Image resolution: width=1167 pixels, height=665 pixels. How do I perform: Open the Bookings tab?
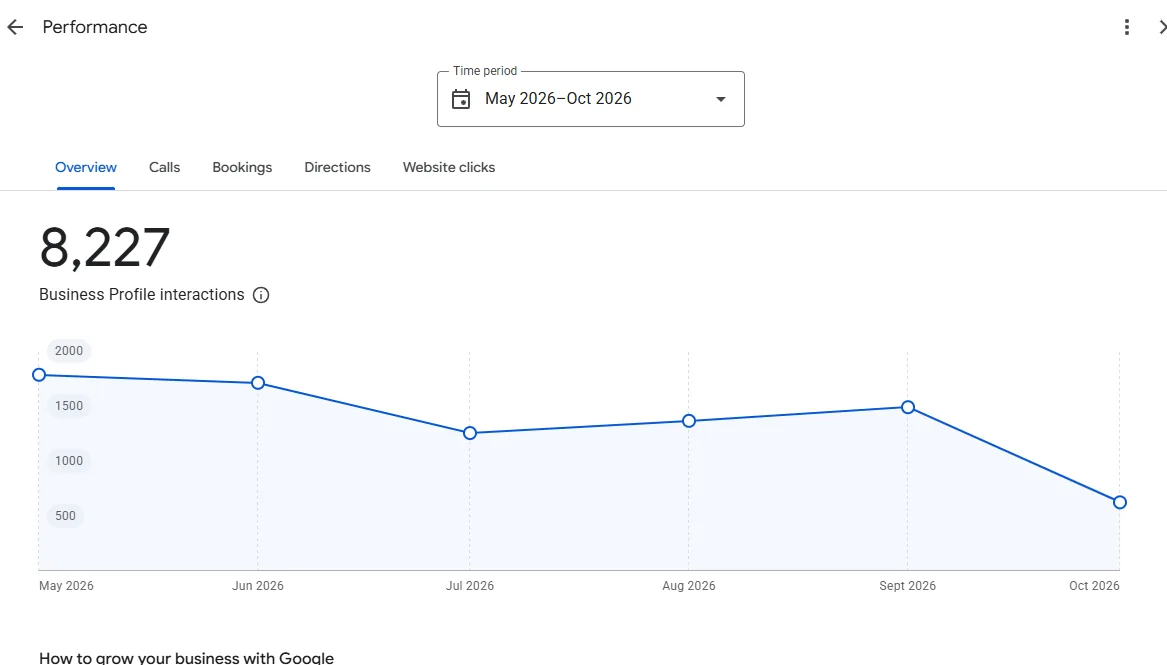click(x=242, y=168)
